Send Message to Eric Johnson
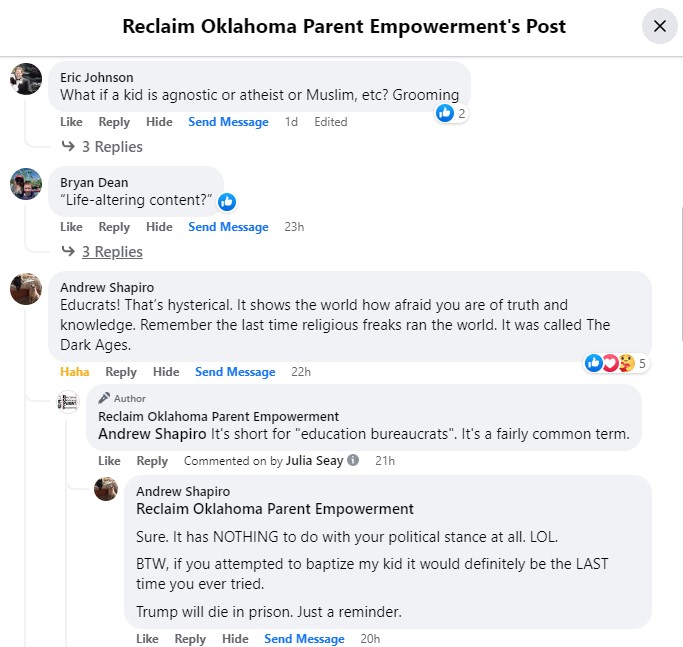This screenshot has height=647, width=683. (228, 122)
